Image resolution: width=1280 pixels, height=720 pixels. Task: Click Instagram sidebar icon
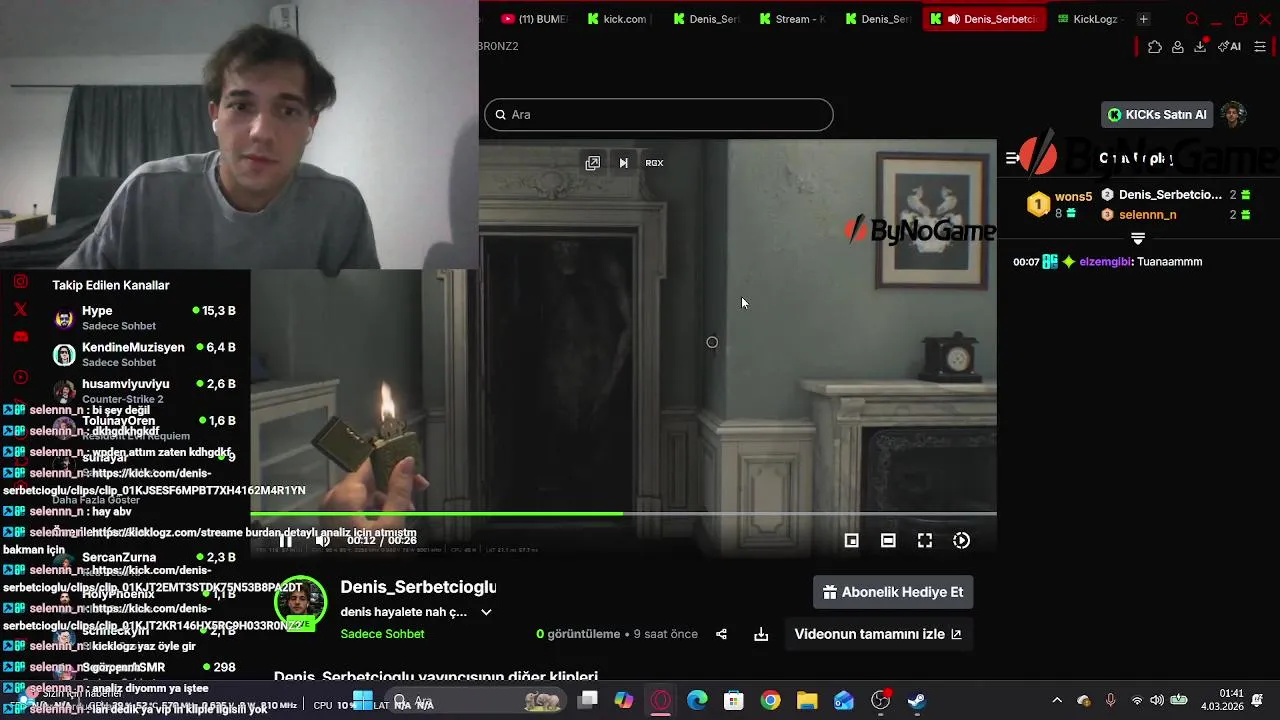pyautogui.click(x=20, y=282)
